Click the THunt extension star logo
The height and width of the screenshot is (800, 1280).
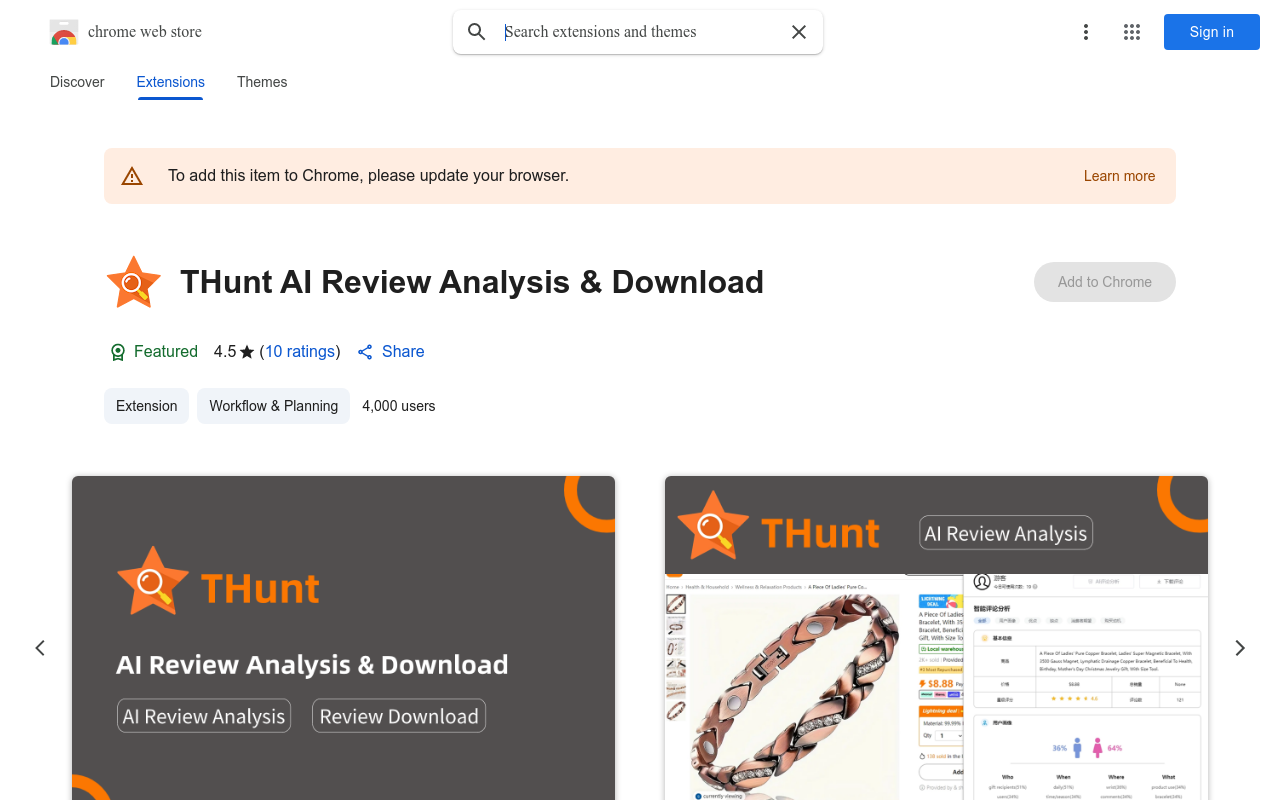[x=134, y=282]
